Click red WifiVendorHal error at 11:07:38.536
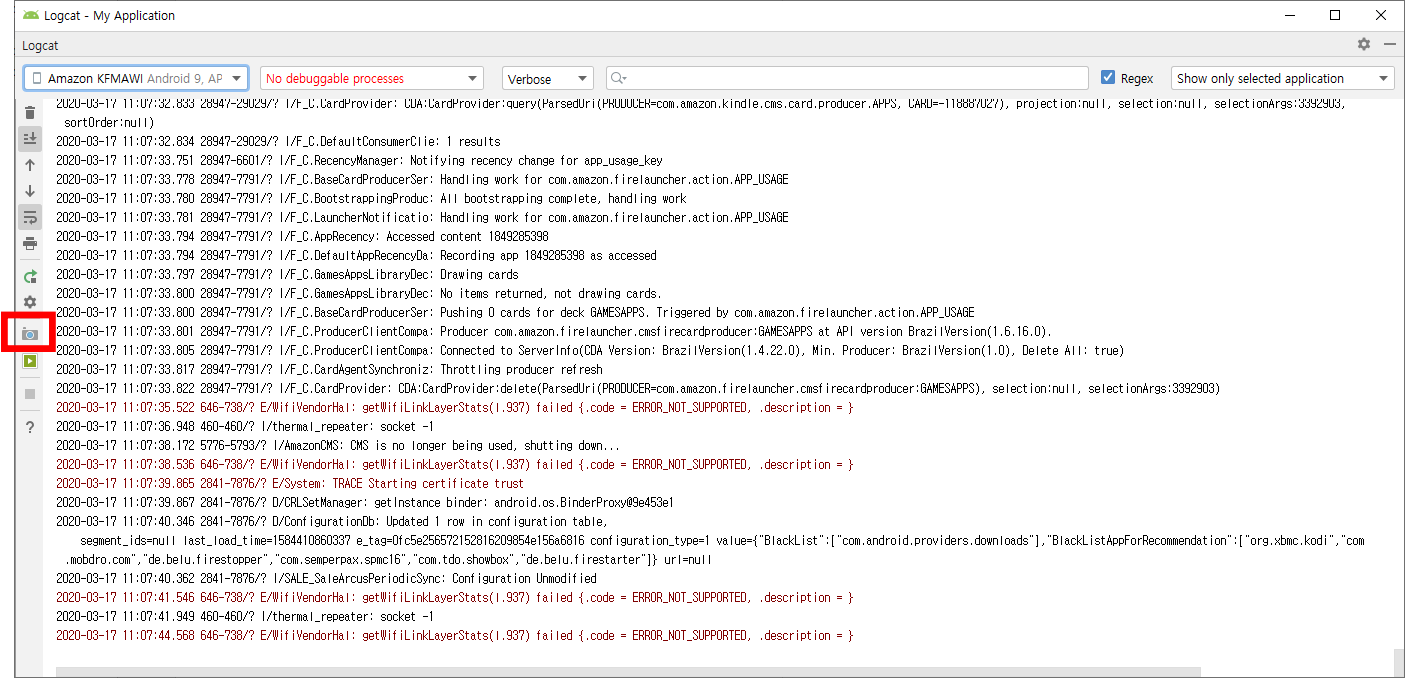Image resolution: width=1405 pixels, height=678 pixels. coord(454,464)
